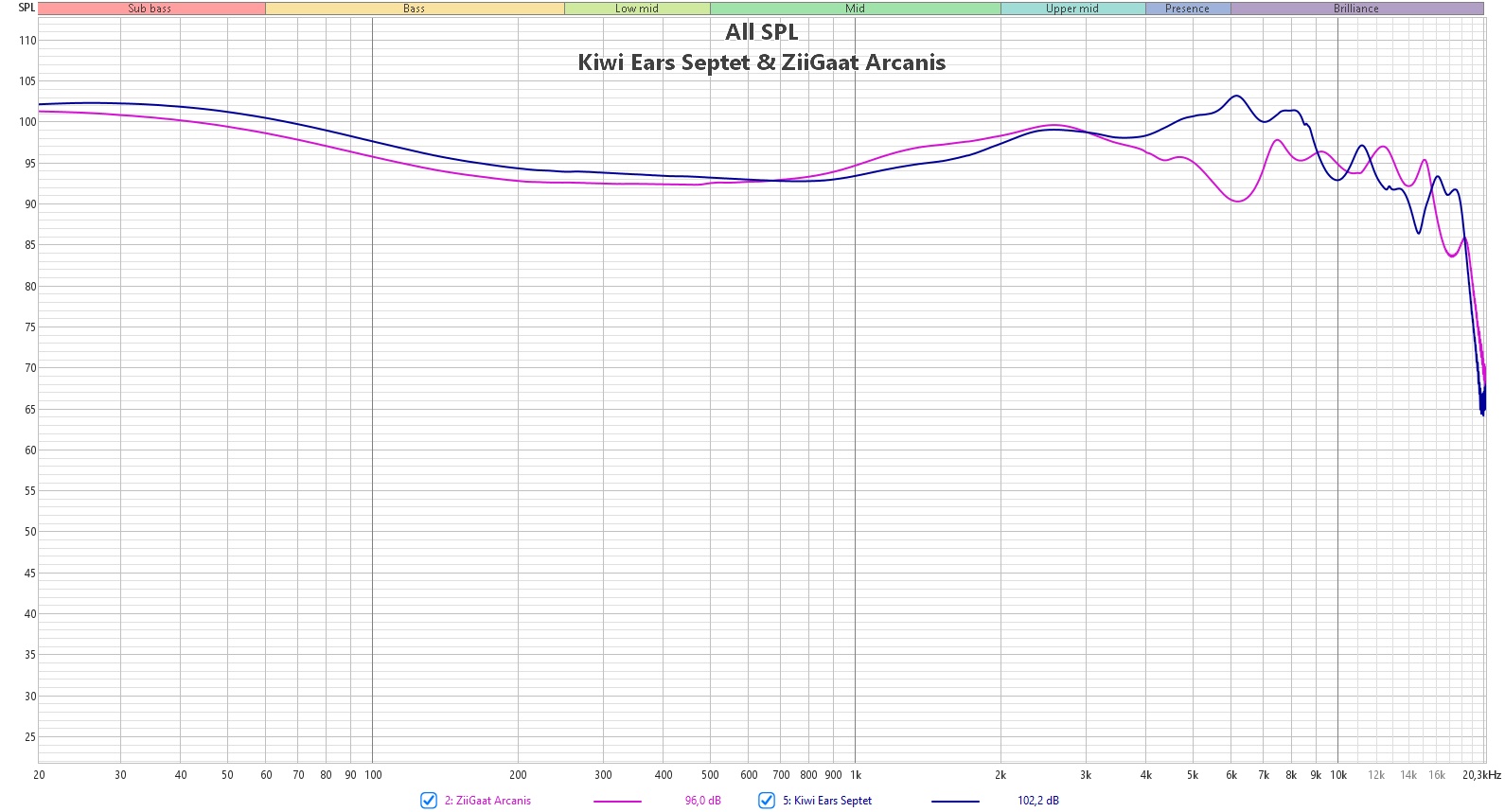1505x812 pixels.
Task: Click the 12k tick on the frequency axis
Action: click(x=1376, y=775)
